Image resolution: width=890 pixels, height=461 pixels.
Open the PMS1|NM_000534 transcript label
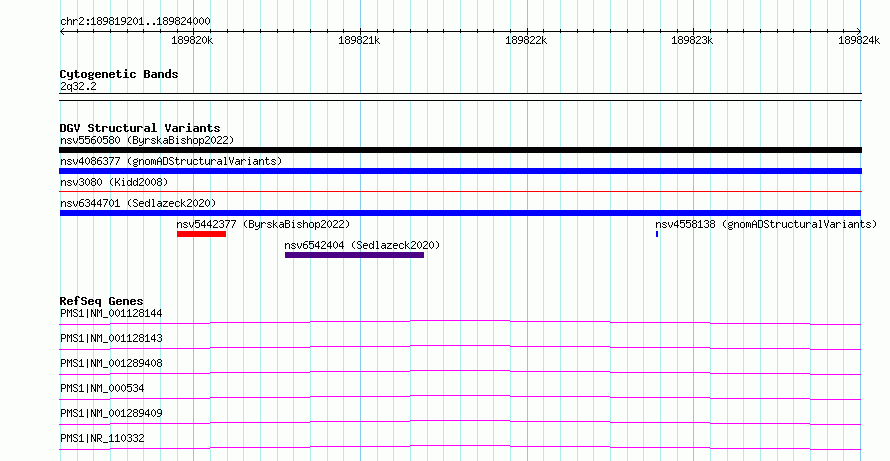click(102, 388)
